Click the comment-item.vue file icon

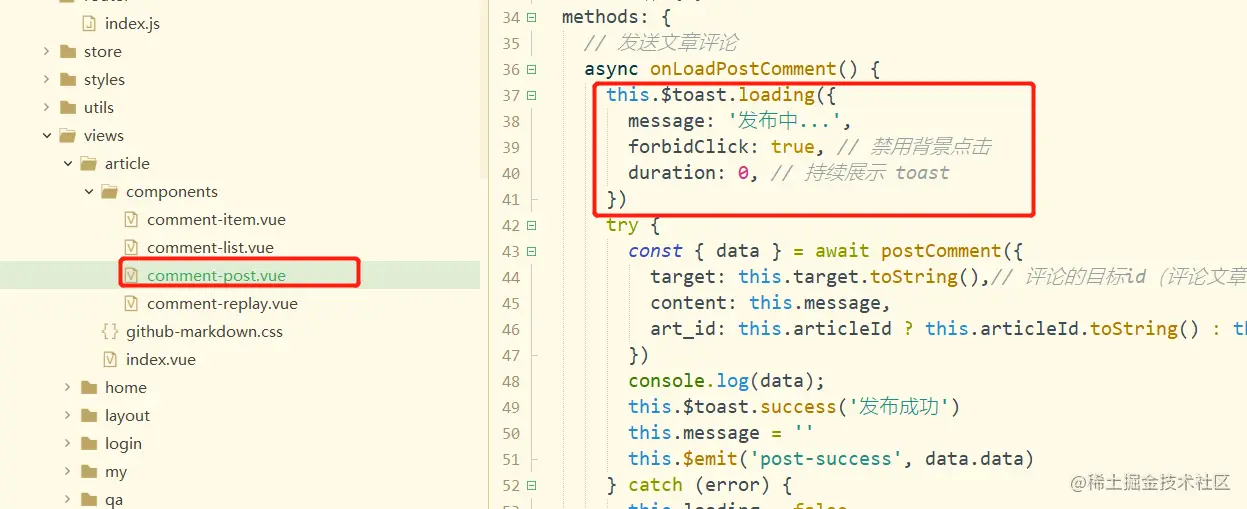131,220
